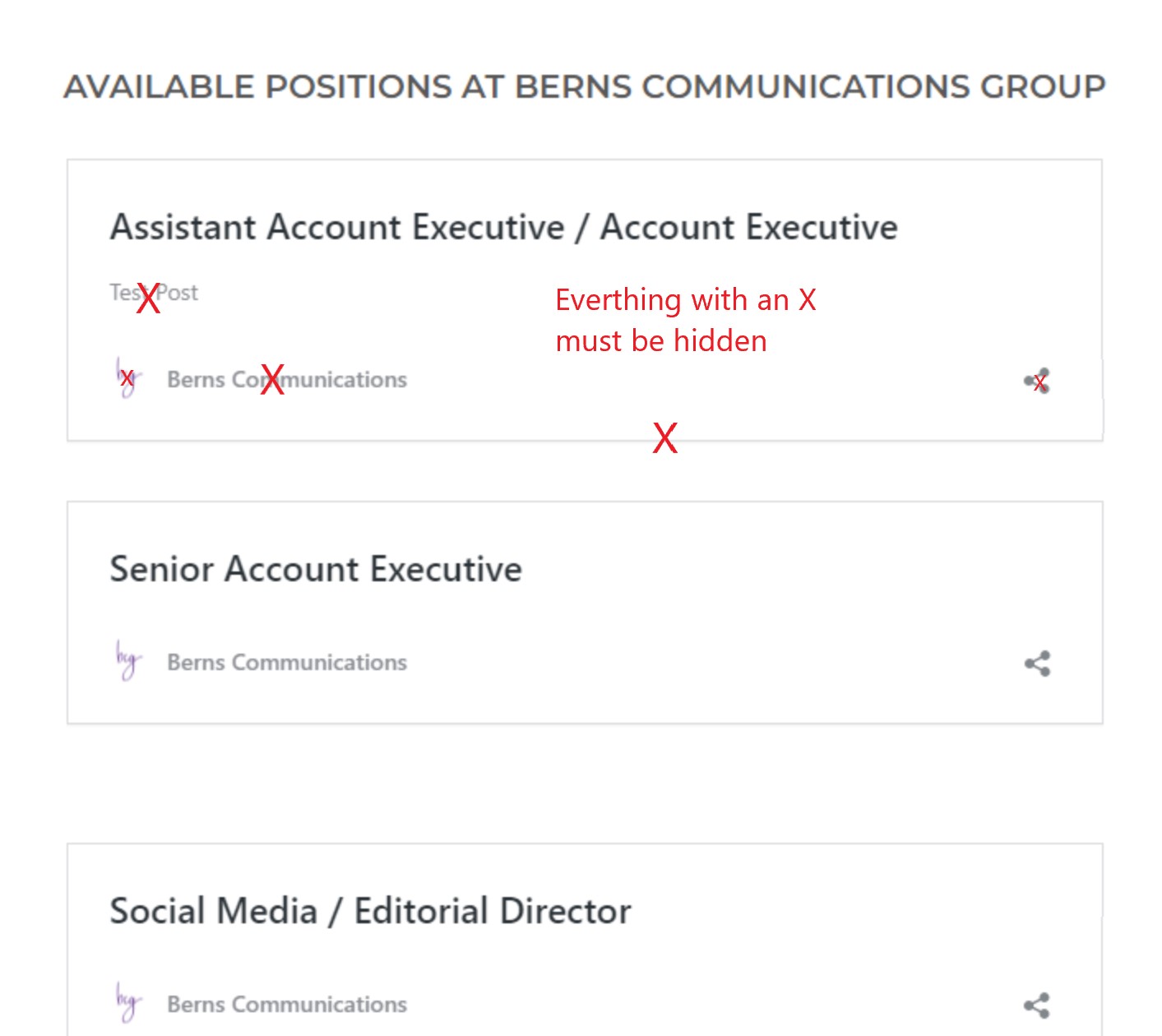Click Berns logo on Senior Account Executive card
Image resolution: width=1162 pixels, height=1036 pixels.
pyautogui.click(x=127, y=661)
